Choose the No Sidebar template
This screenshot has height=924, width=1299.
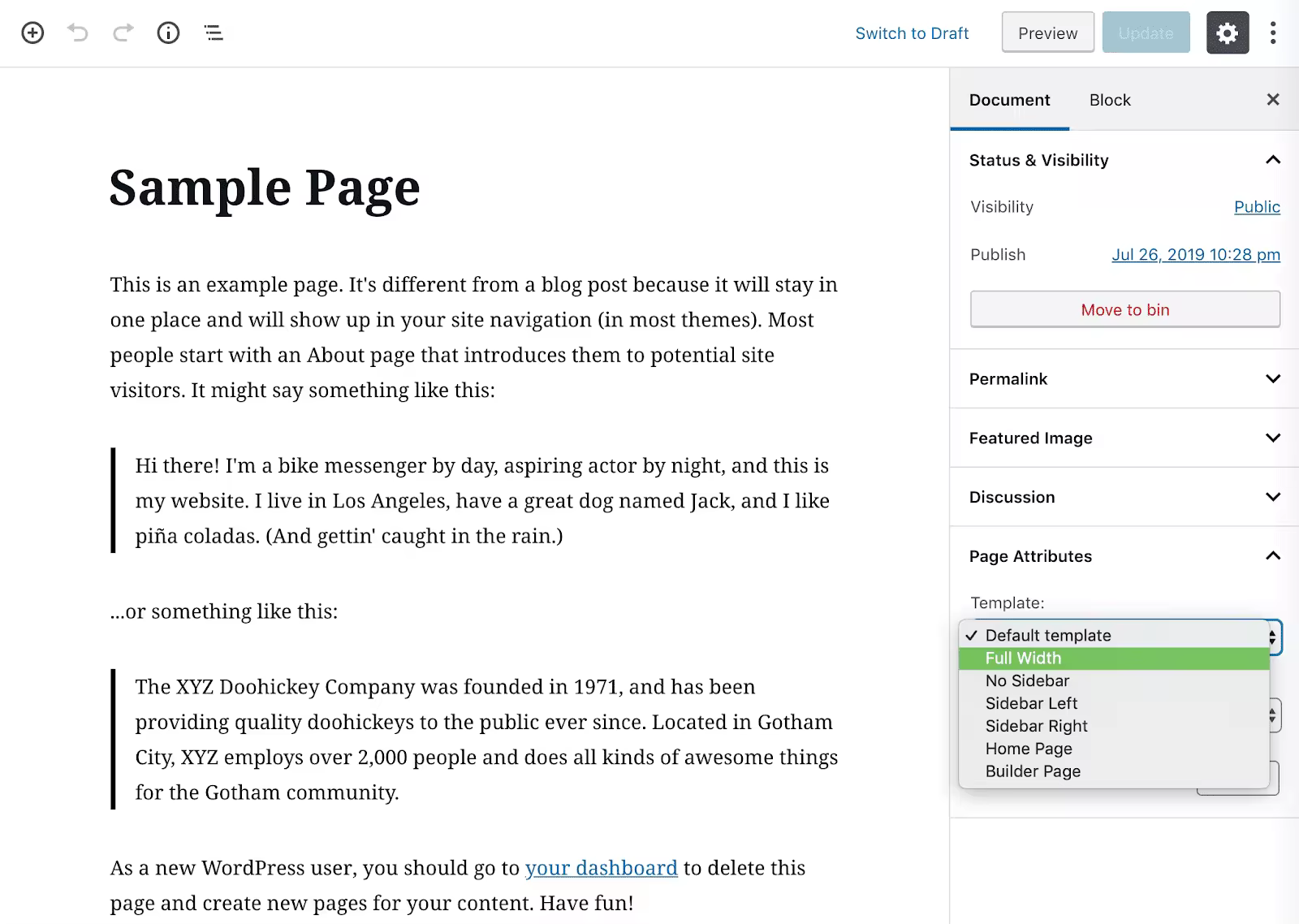pyautogui.click(x=1114, y=681)
